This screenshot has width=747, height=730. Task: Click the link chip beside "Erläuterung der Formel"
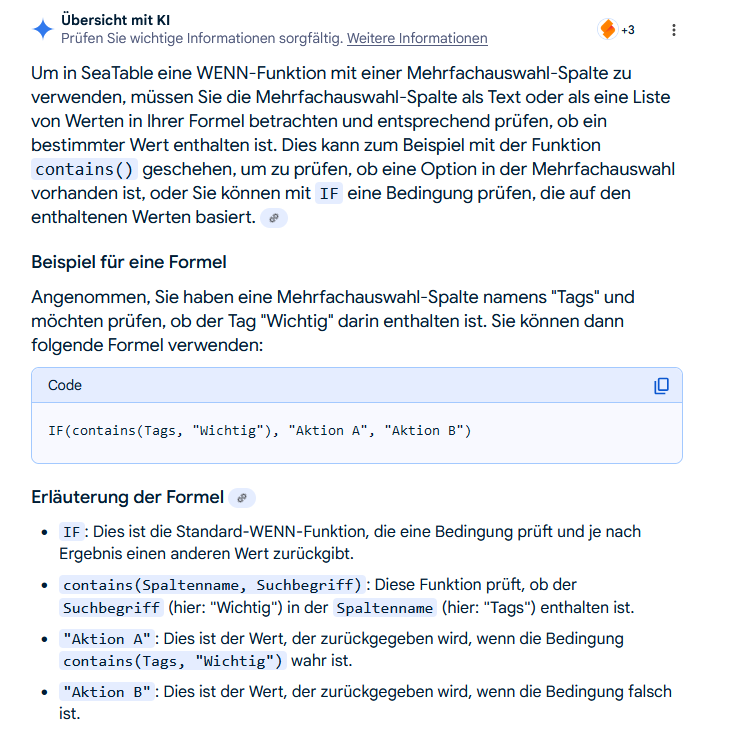click(x=242, y=498)
